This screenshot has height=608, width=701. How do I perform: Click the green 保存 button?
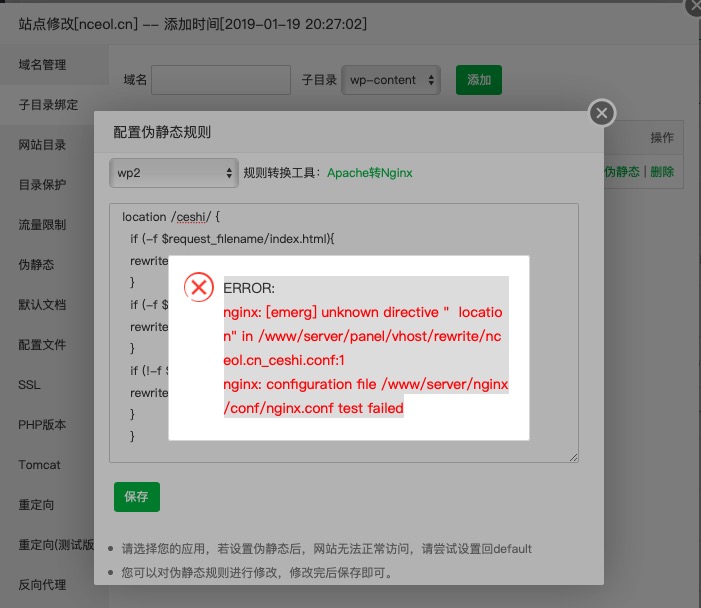click(x=136, y=497)
